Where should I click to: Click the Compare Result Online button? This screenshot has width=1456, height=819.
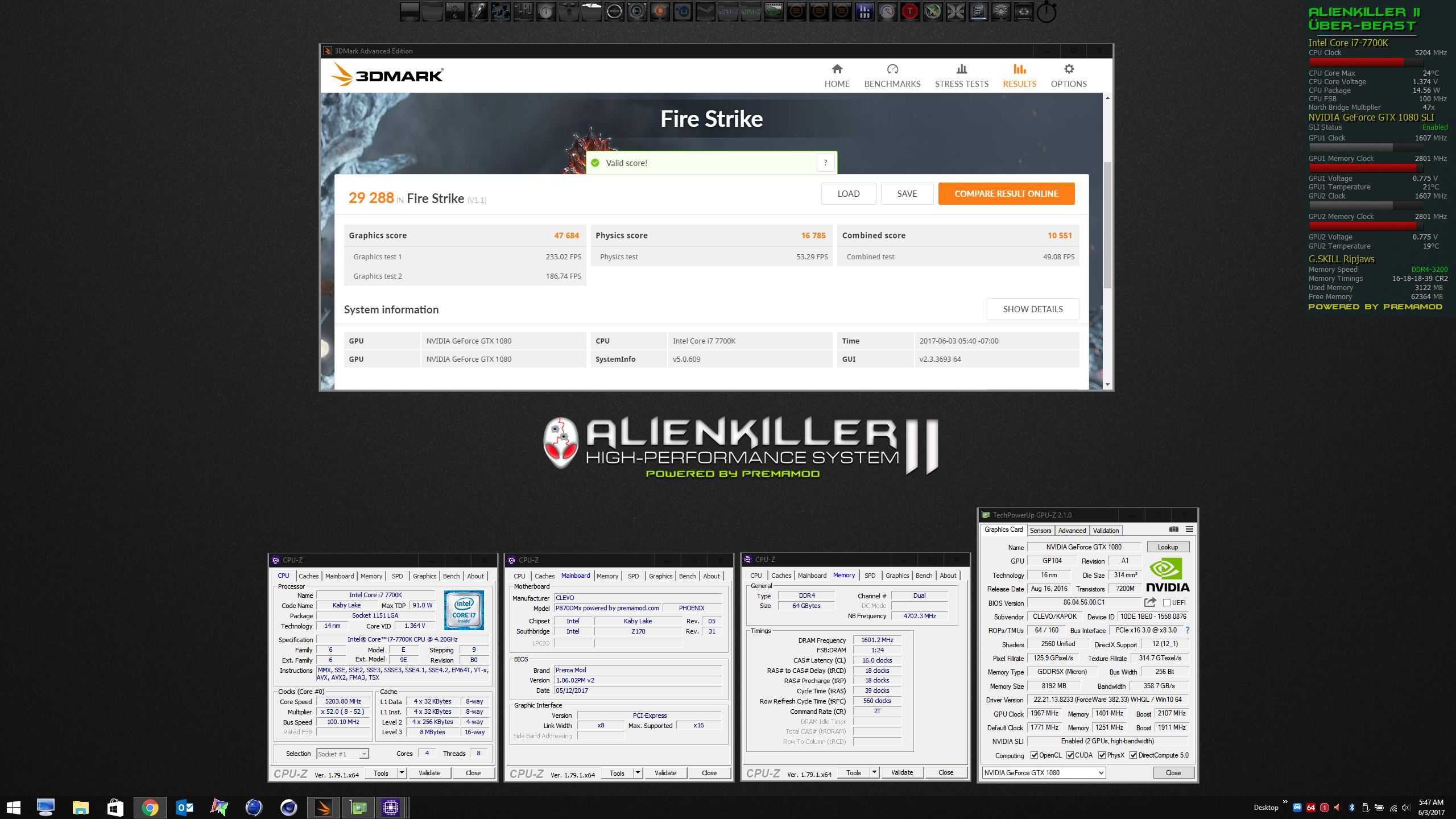1006,193
